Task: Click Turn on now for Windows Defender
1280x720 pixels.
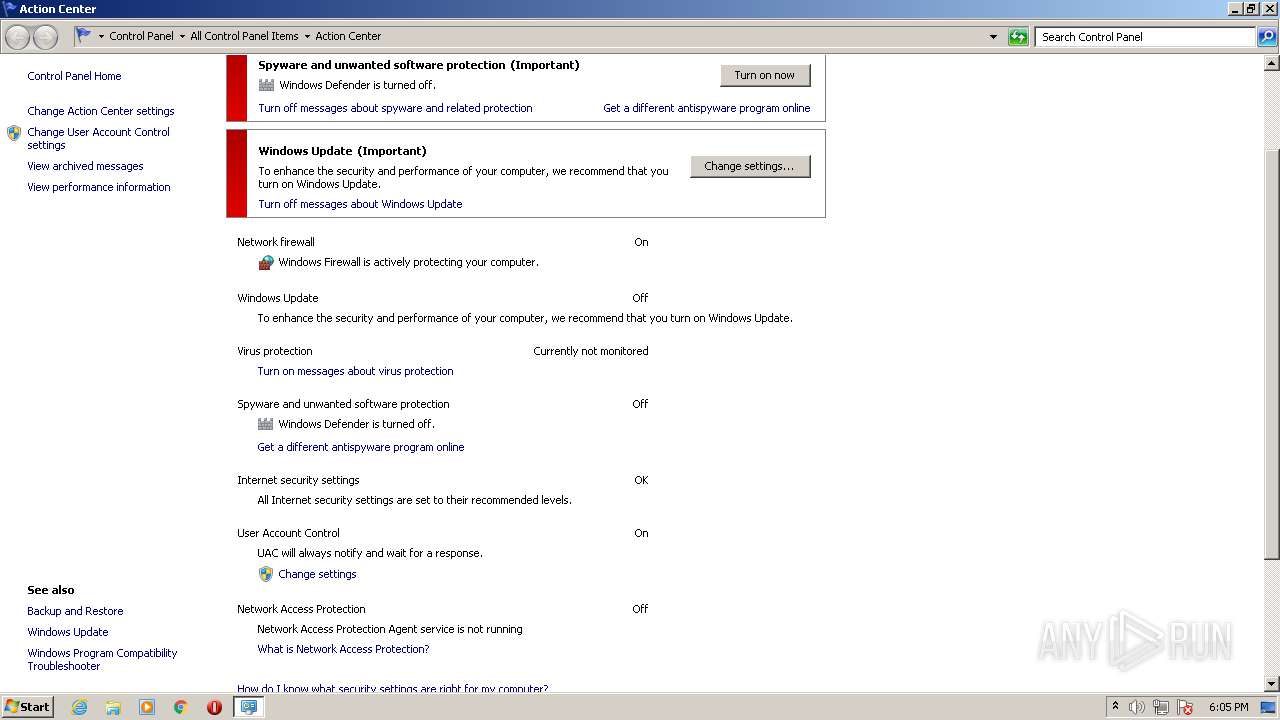Action: [765, 75]
